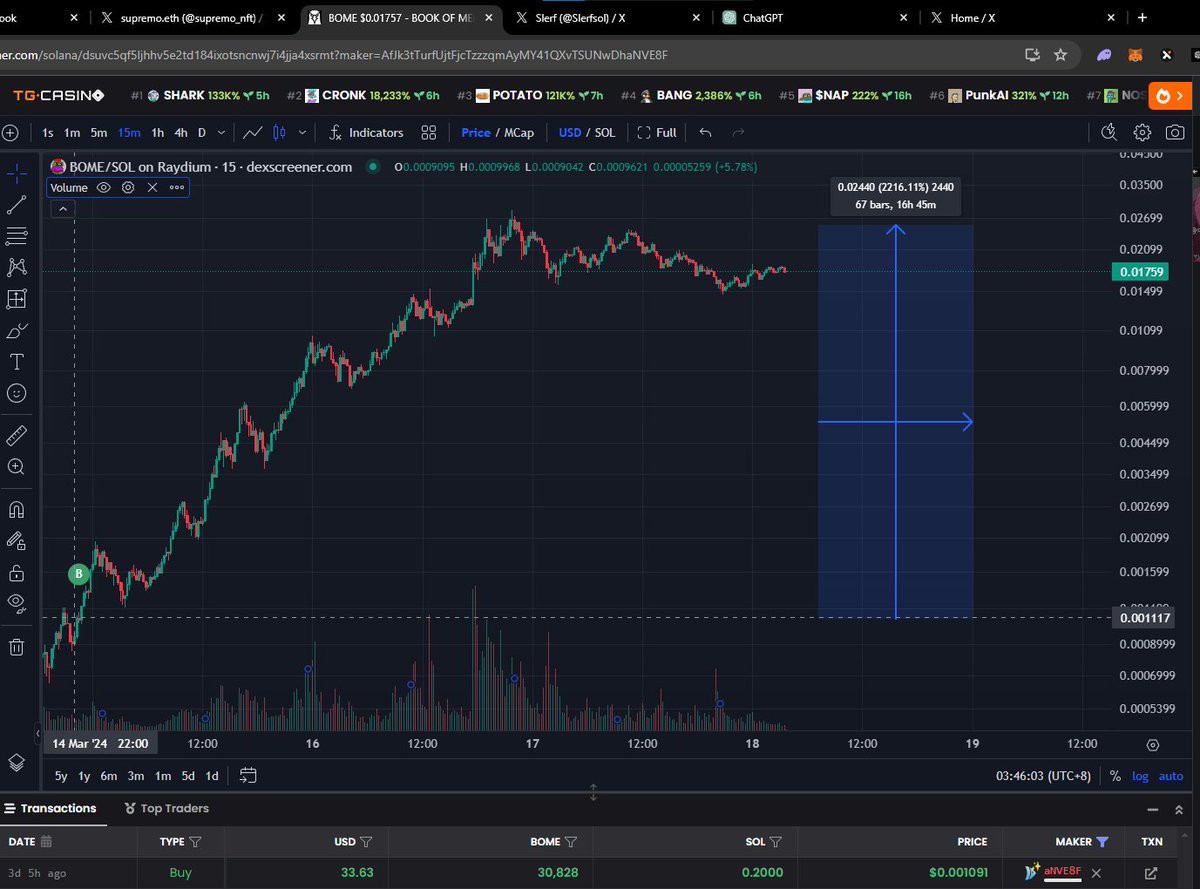The width and height of the screenshot is (1200, 889).
Task: Remove drawings with the trash icon
Action: 16,646
